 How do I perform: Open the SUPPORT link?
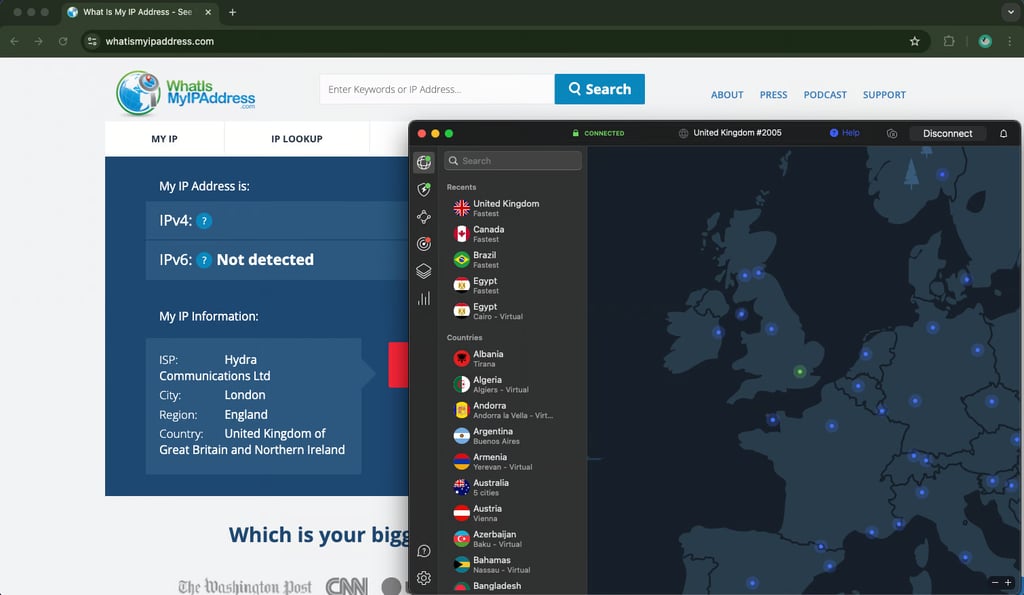pos(884,95)
